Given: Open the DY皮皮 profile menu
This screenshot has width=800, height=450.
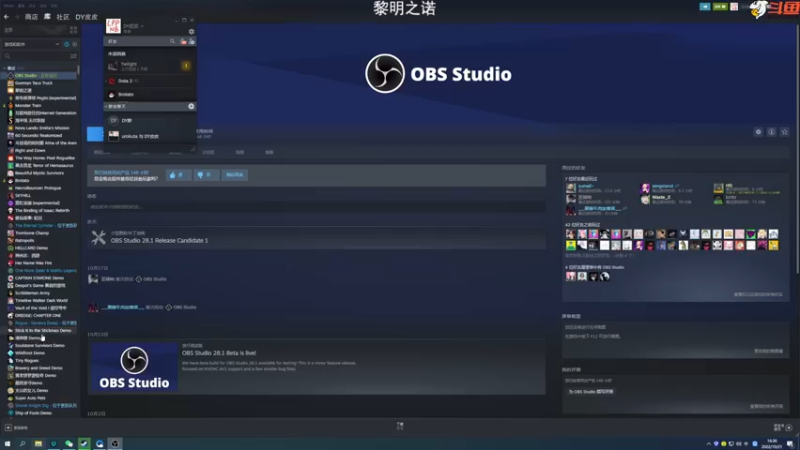Looking at the screenshot, I should click(86, 17).
